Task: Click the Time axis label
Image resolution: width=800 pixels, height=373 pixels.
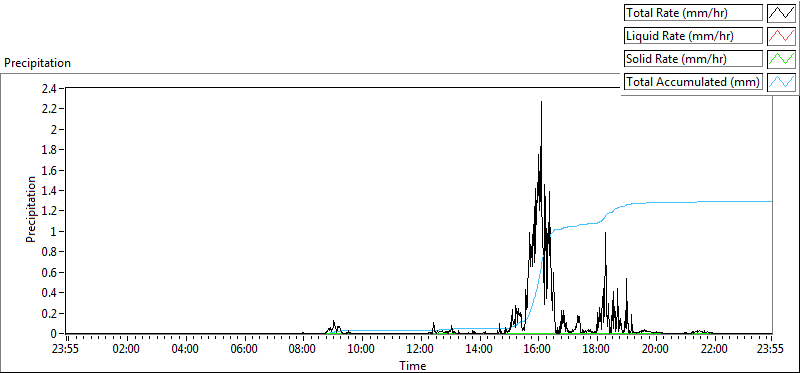Action: pos(413,365)
